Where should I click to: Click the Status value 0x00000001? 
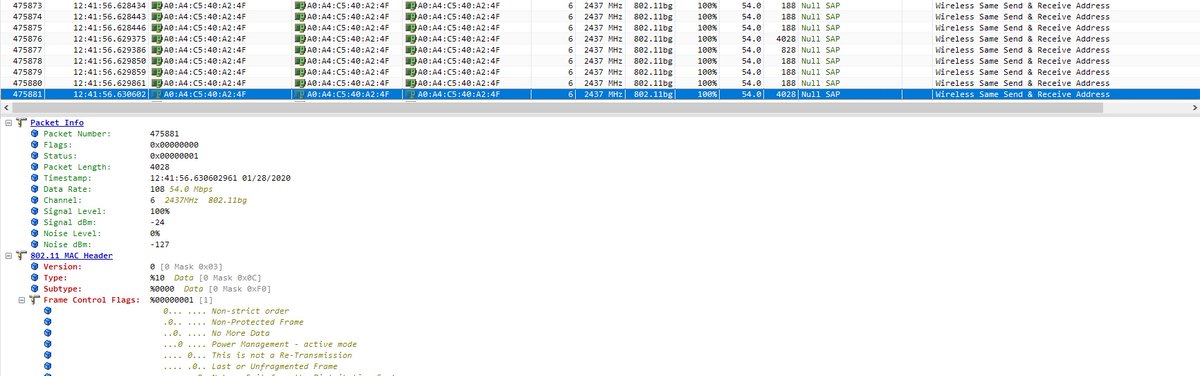coord(176,156)
